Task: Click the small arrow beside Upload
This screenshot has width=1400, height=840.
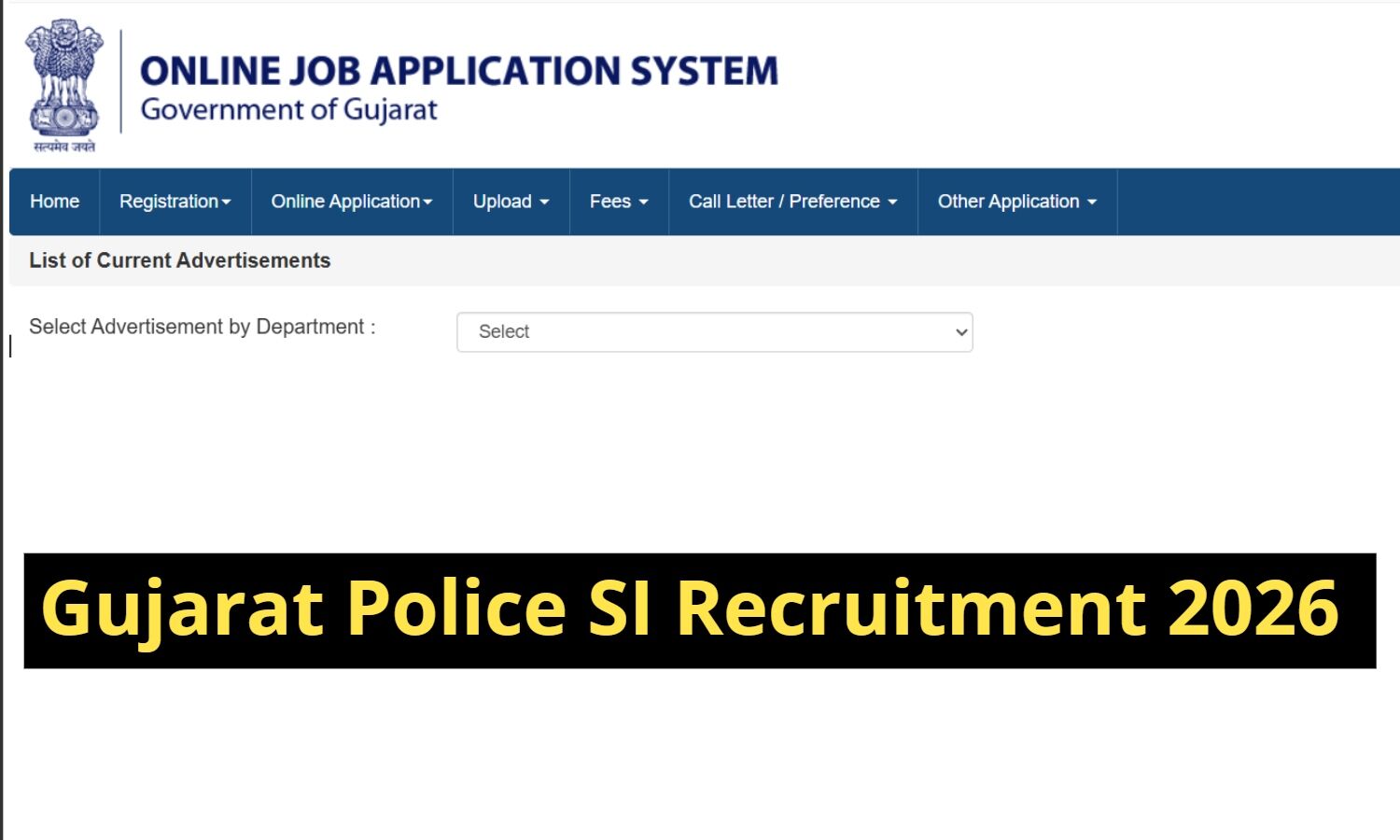Action: click(544, 203)
